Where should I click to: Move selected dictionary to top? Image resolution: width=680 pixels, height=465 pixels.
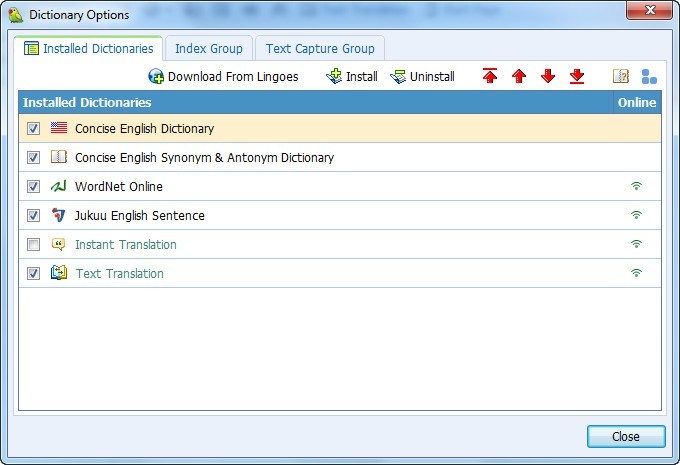(490, 76)
